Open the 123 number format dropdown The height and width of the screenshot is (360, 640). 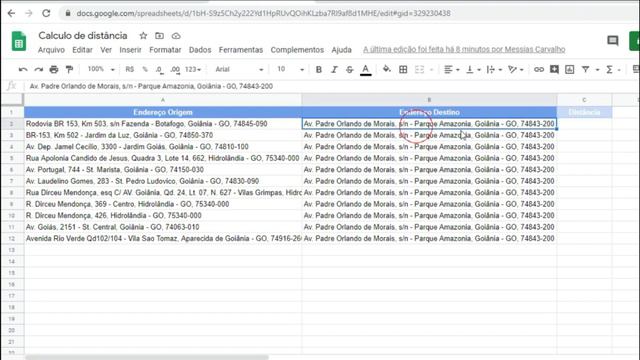(x=193, y=69)
